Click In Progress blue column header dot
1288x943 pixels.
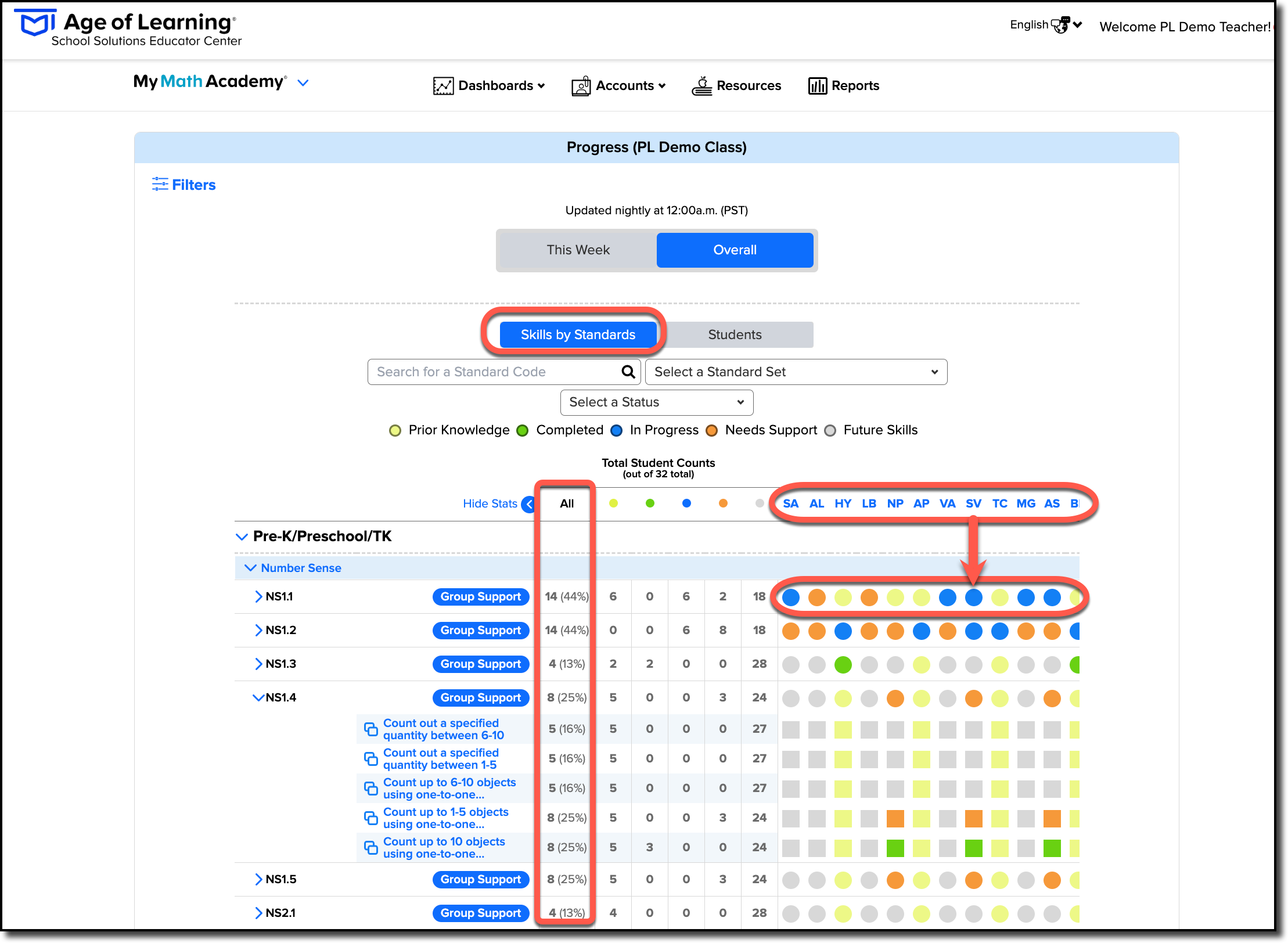click(x=686, y=503)
